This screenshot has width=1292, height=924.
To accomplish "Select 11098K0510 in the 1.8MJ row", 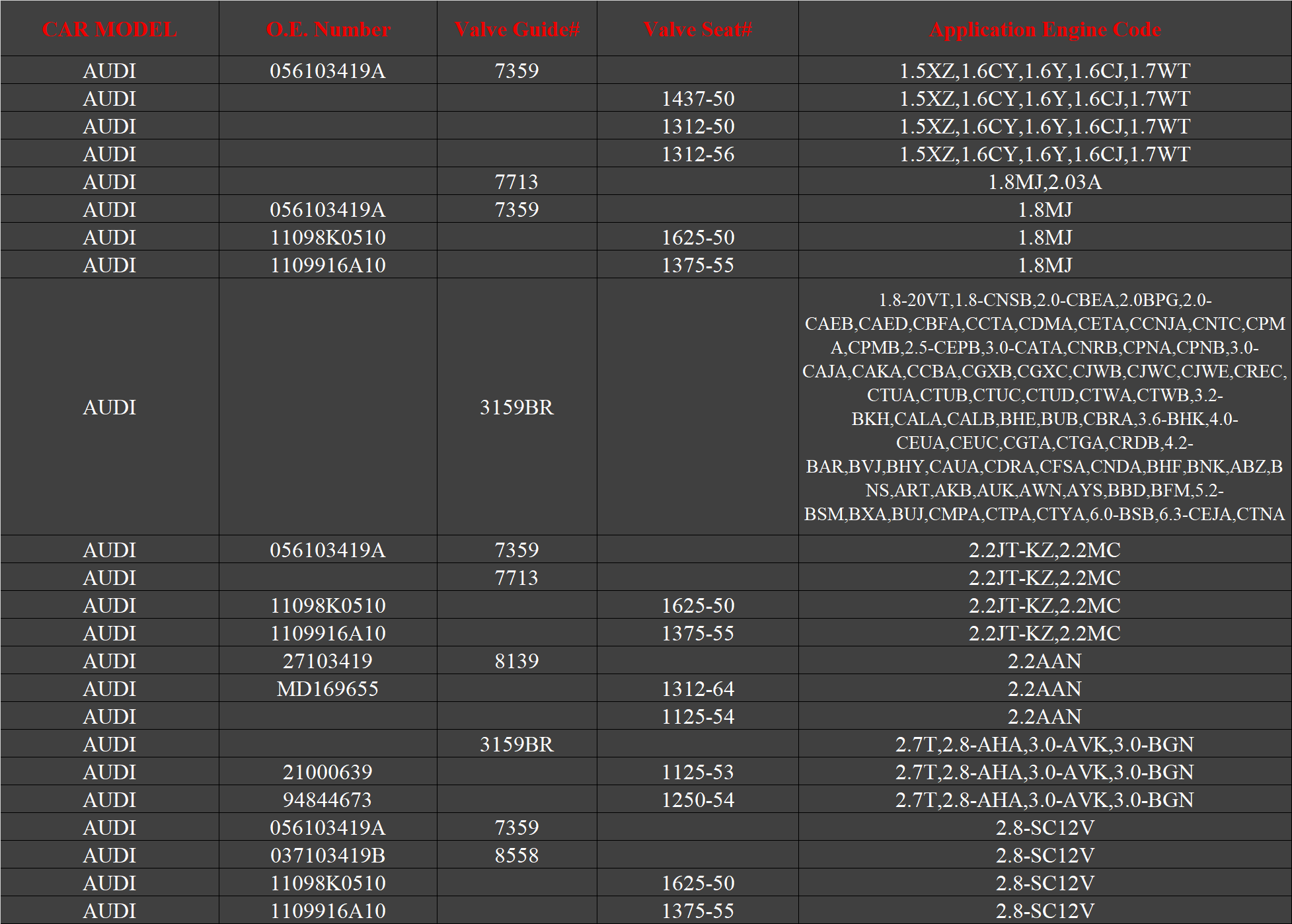I will 328,237.
